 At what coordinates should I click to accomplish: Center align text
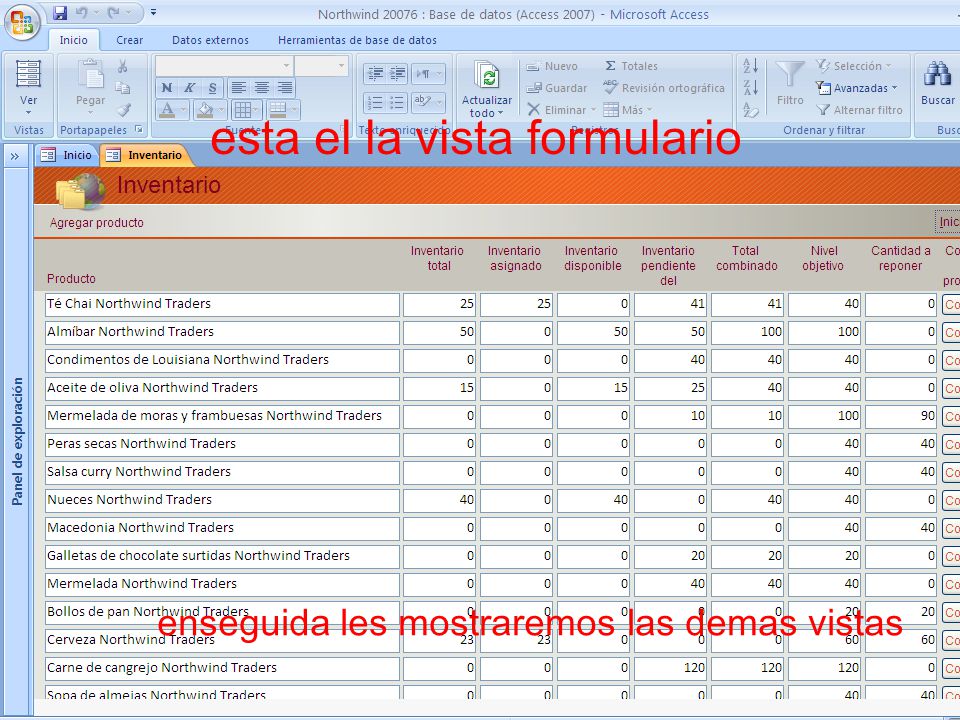click(x=261, y=88)
